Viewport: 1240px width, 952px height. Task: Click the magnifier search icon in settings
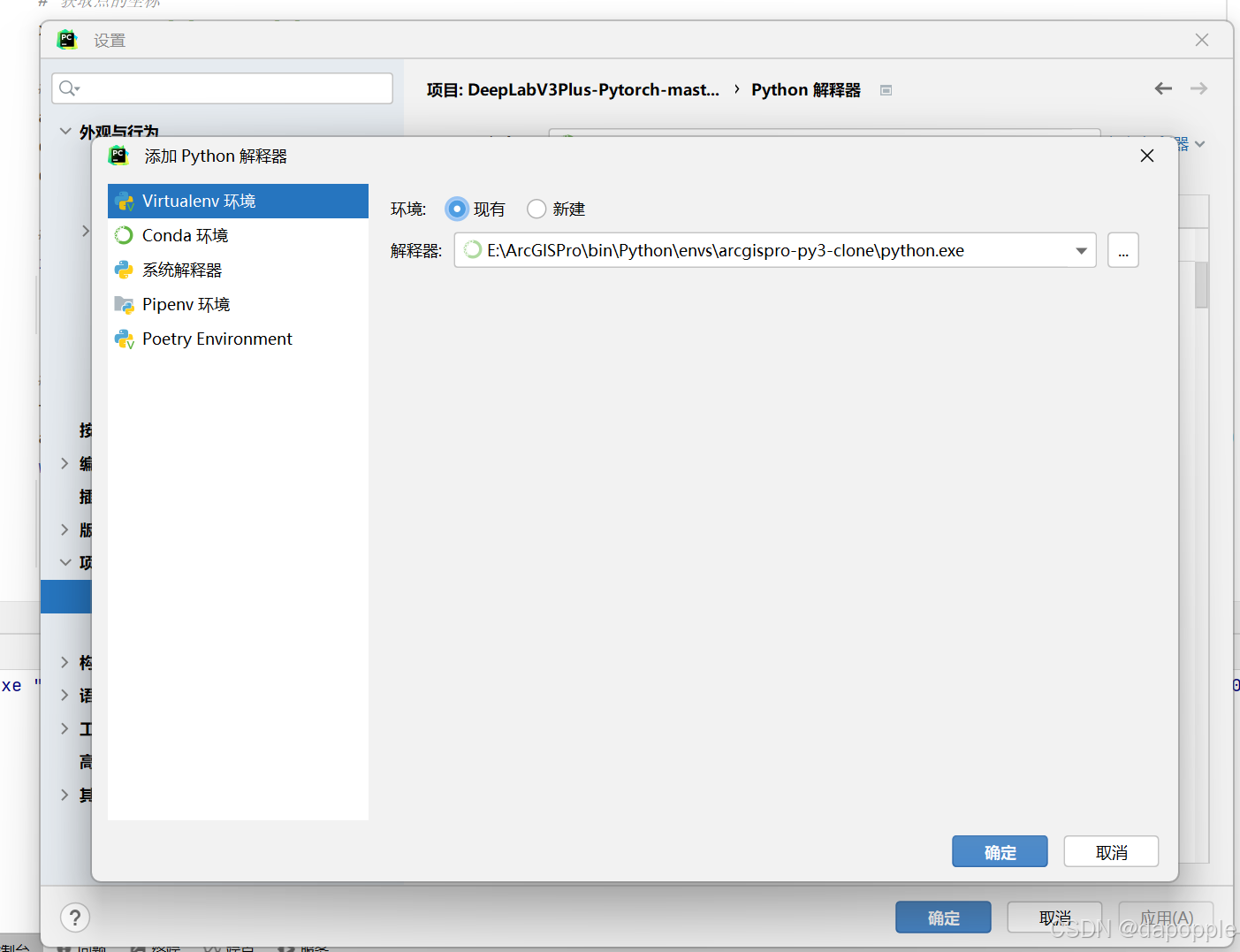click(69, 88)
